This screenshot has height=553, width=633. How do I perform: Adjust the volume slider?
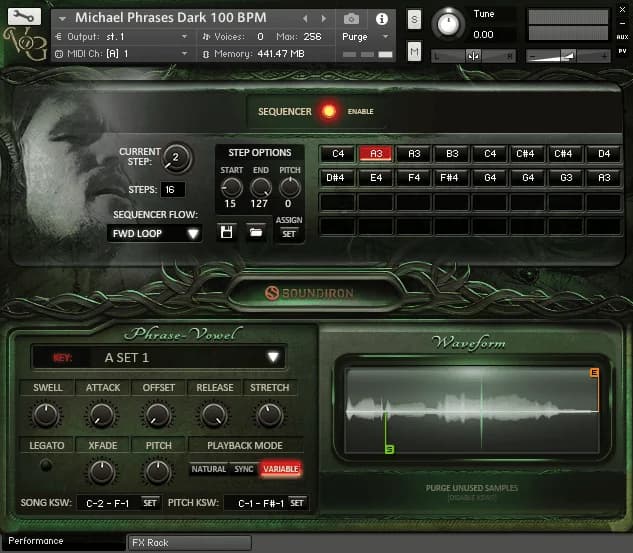pyautogui.click(x=568, y=56)
